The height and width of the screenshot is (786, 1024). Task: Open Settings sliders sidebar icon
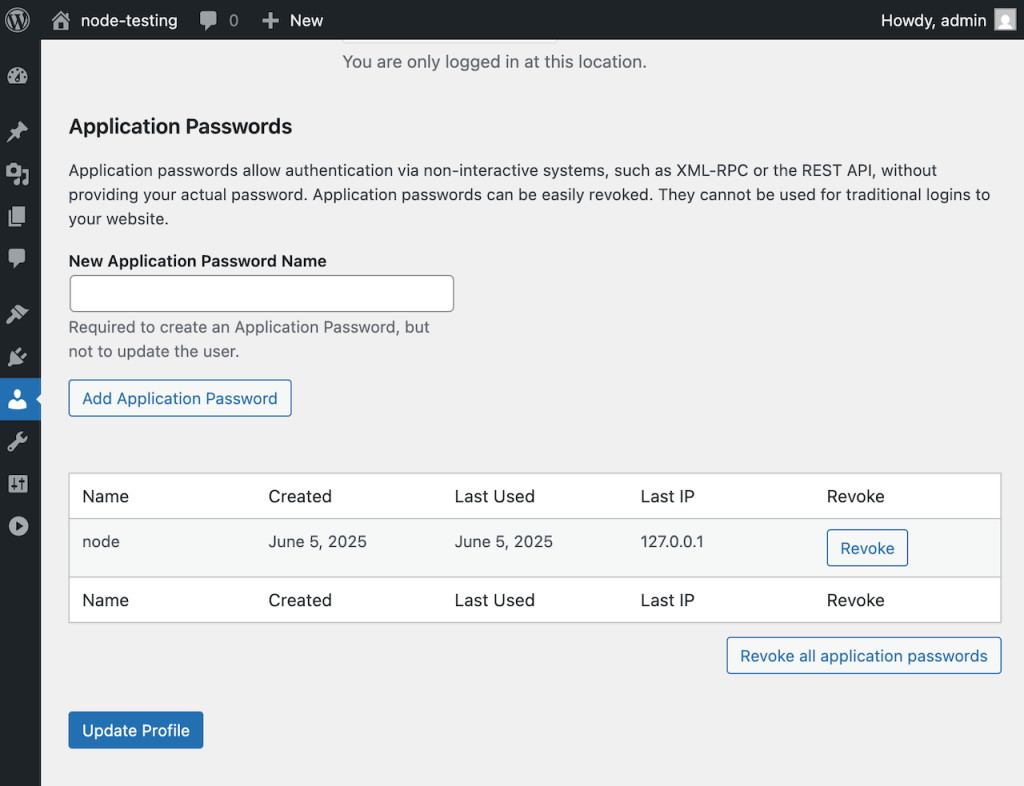point(18,484)
